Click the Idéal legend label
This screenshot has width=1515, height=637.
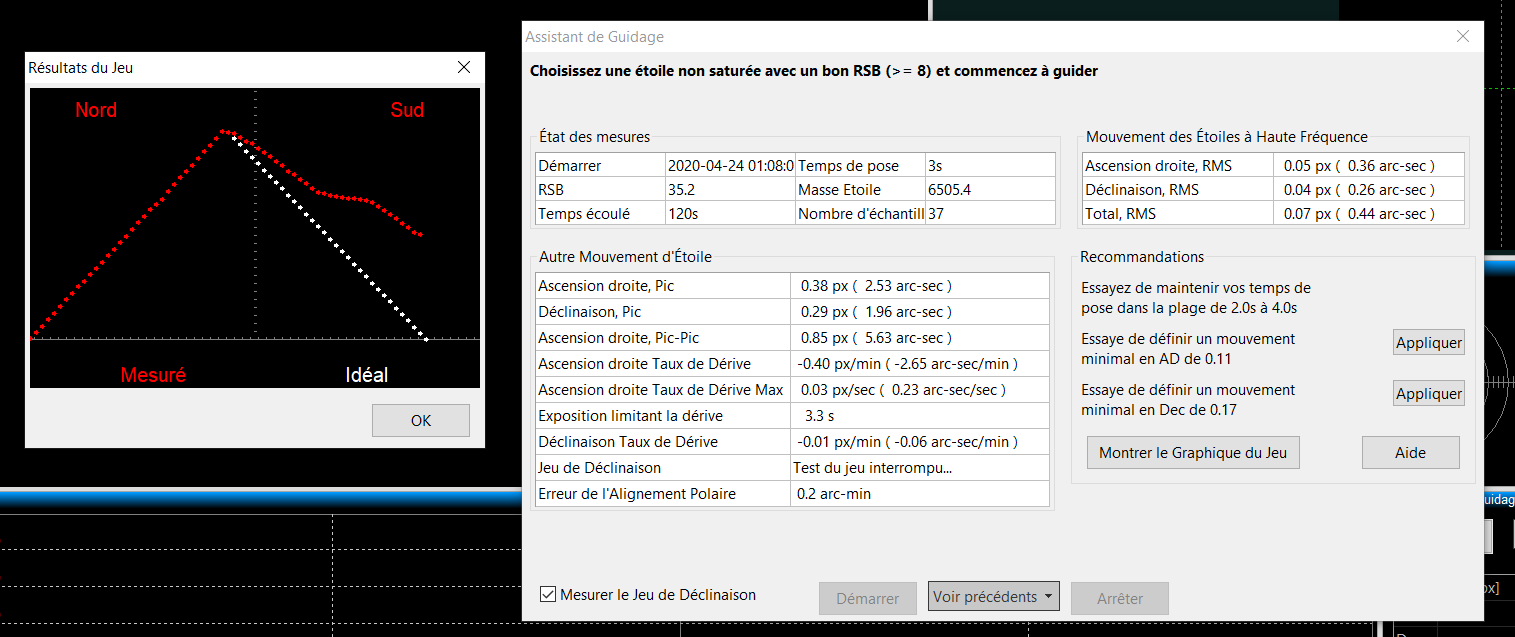coord(366,375)
